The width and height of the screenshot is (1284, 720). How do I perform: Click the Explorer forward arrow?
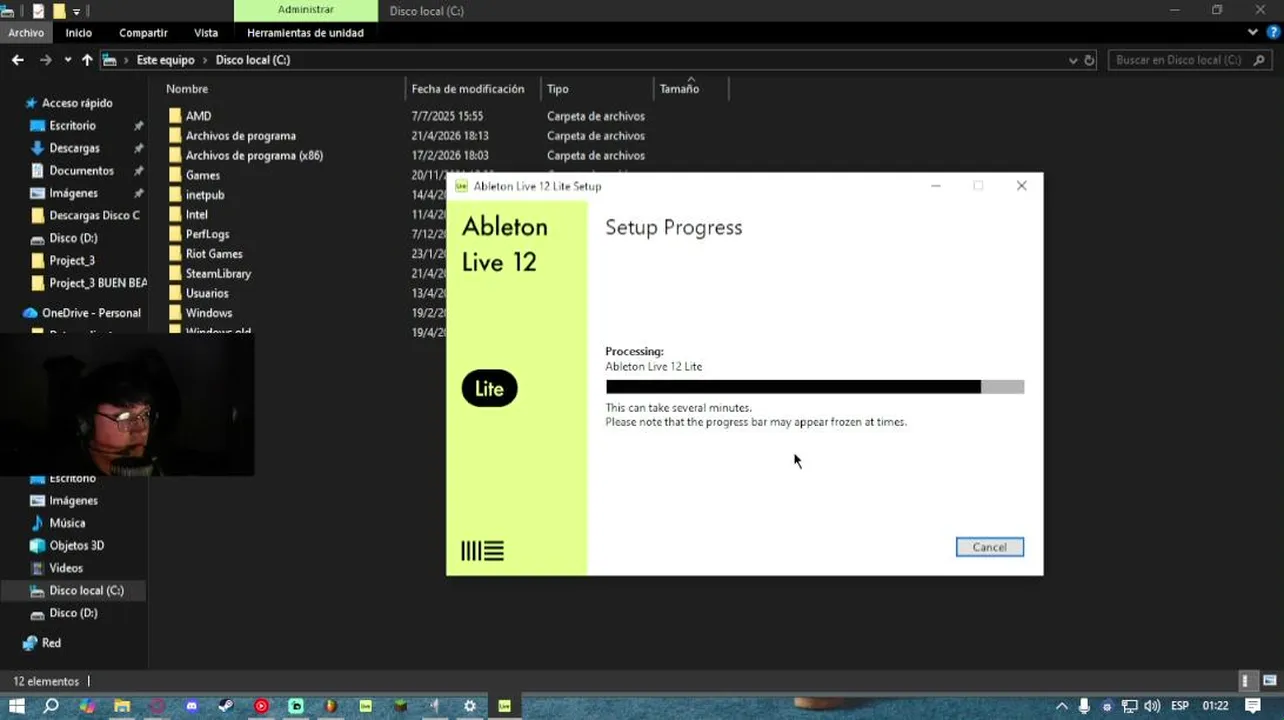(45, 60)
